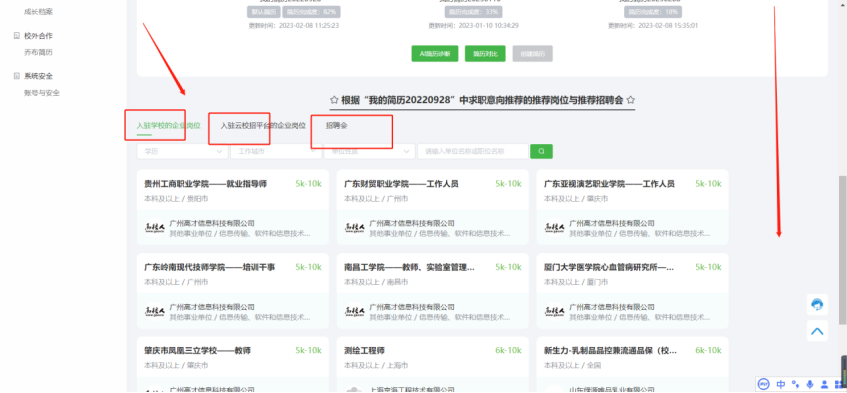Viewport: 847px width, 393px height.
Task: Open the 工作城市 dropdown filter
Action: [276, 151]
